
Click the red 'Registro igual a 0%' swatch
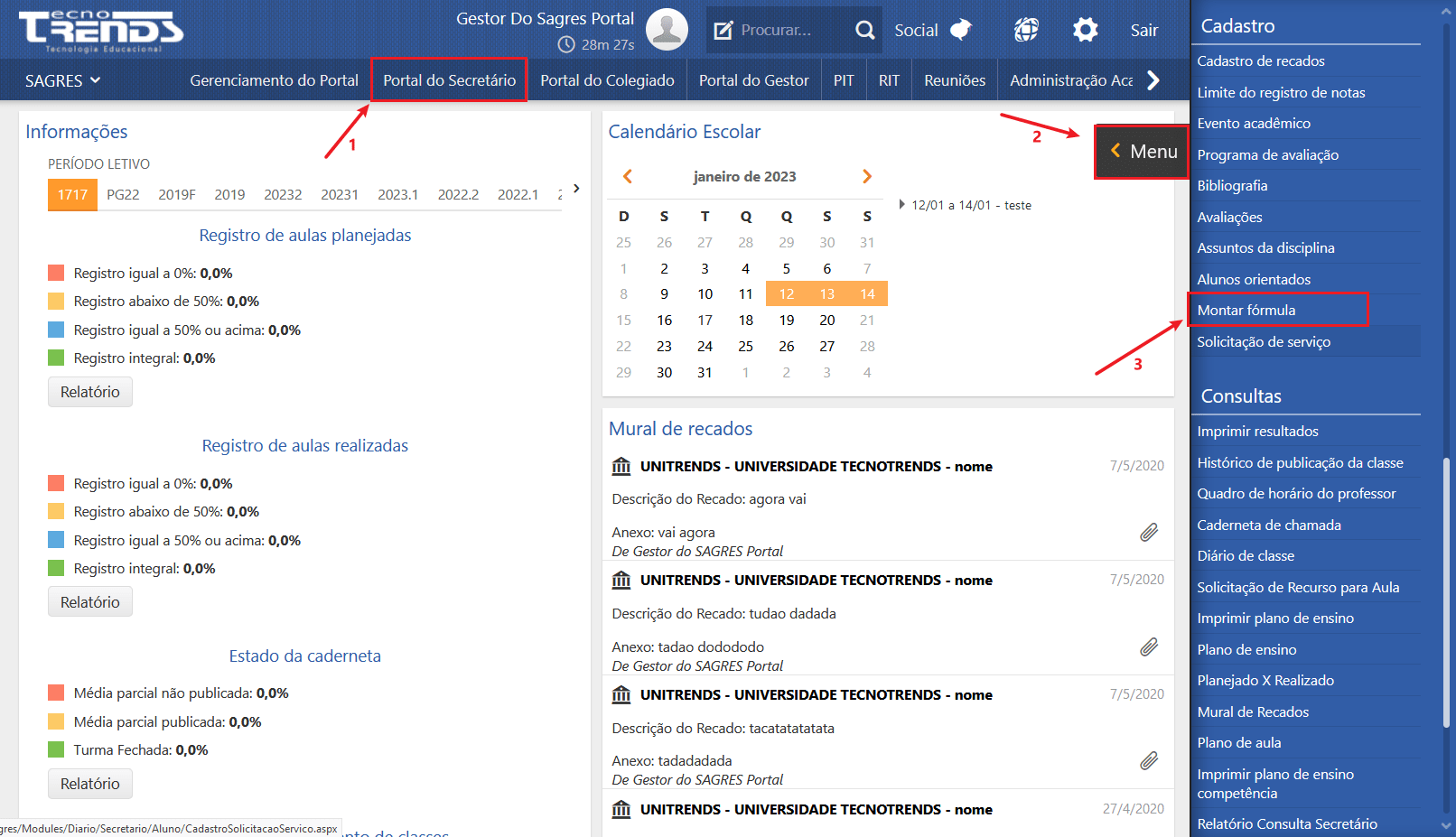56,273
